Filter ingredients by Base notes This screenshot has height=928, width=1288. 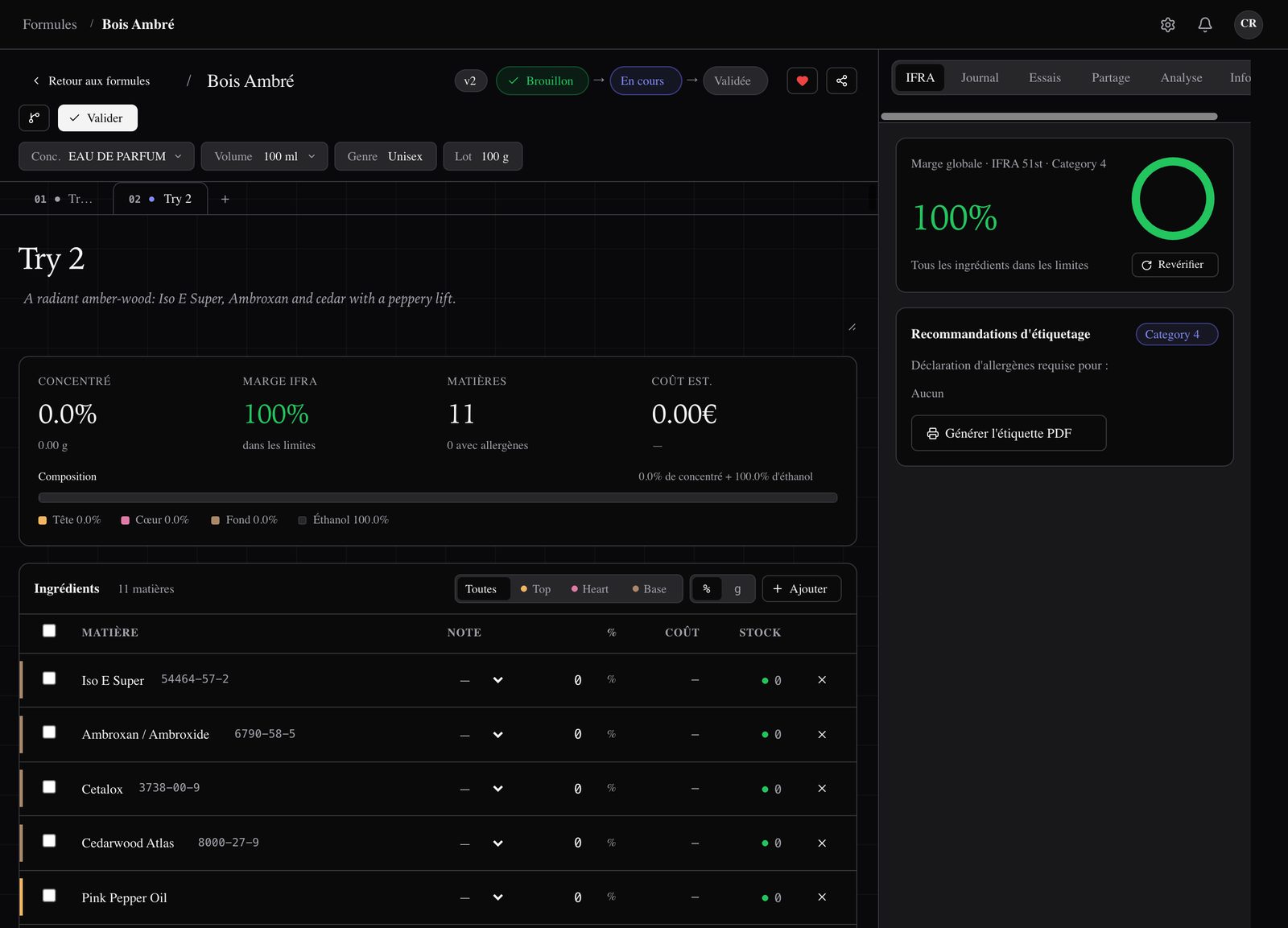pos(650,589)
